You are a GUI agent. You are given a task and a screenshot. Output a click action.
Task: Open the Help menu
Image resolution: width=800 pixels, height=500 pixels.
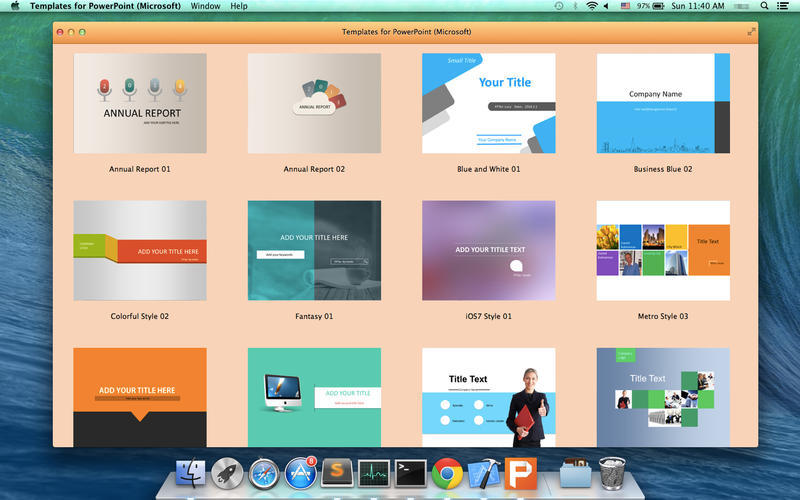click(x=239, y=6)
